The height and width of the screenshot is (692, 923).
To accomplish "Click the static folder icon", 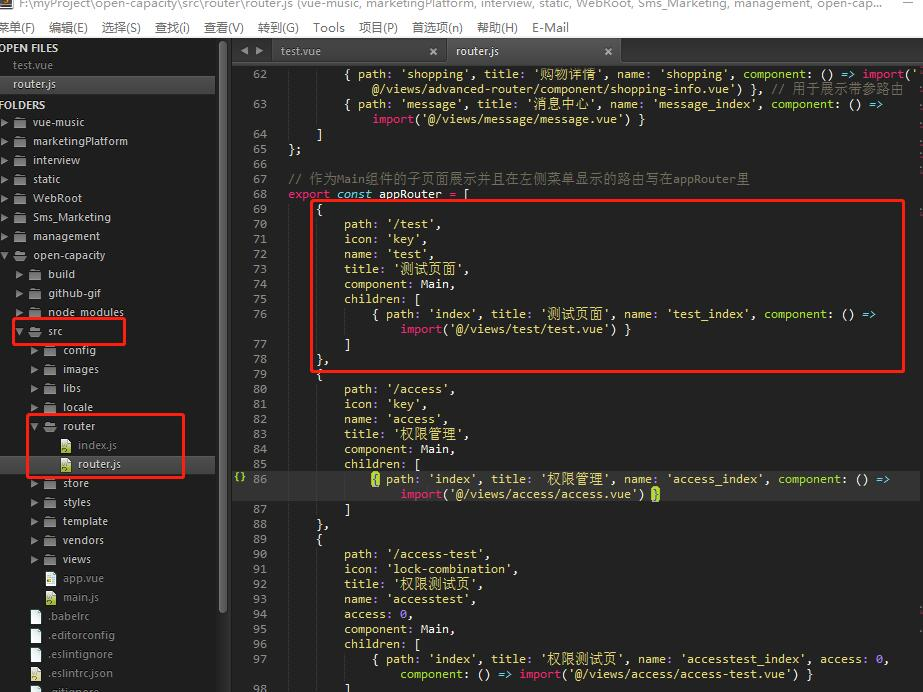I will coord(21,179).
